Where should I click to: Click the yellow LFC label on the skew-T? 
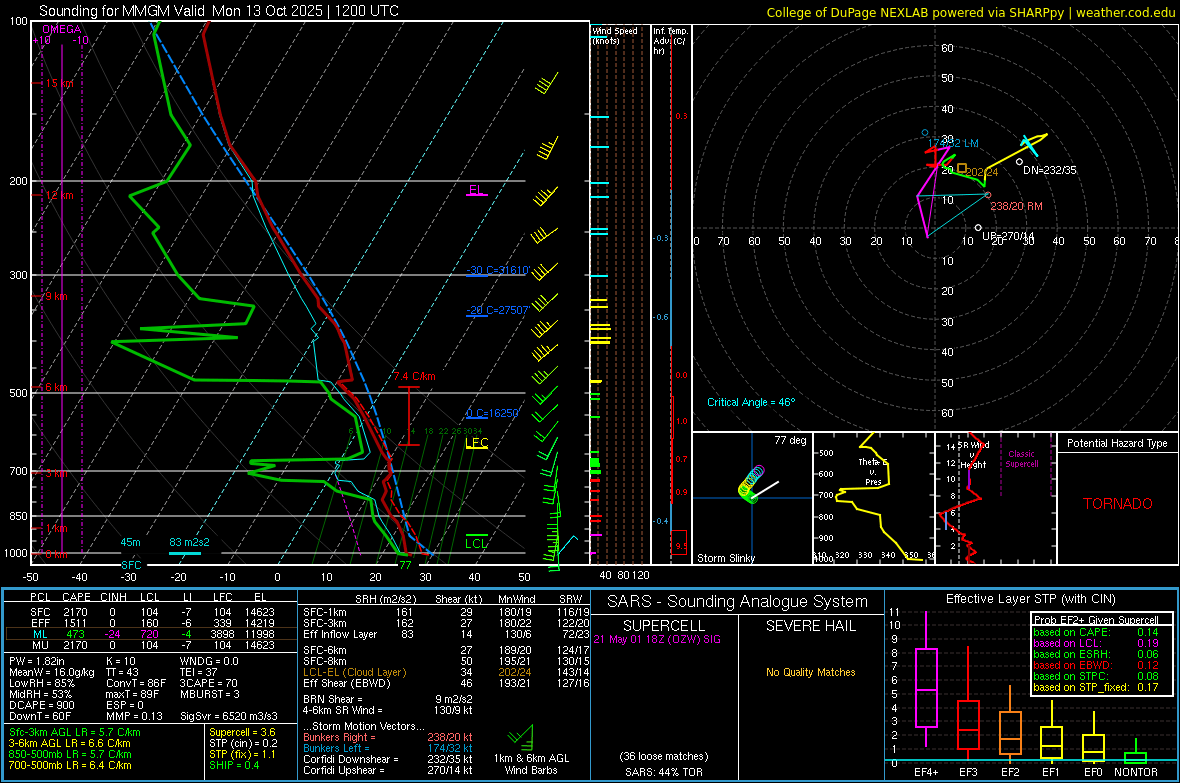point(477,443)
